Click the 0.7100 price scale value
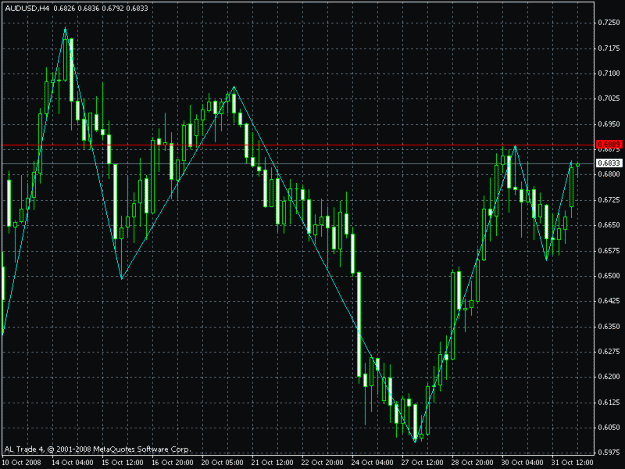This screenshot has width=625, height=469. click(x=609, y=73)
